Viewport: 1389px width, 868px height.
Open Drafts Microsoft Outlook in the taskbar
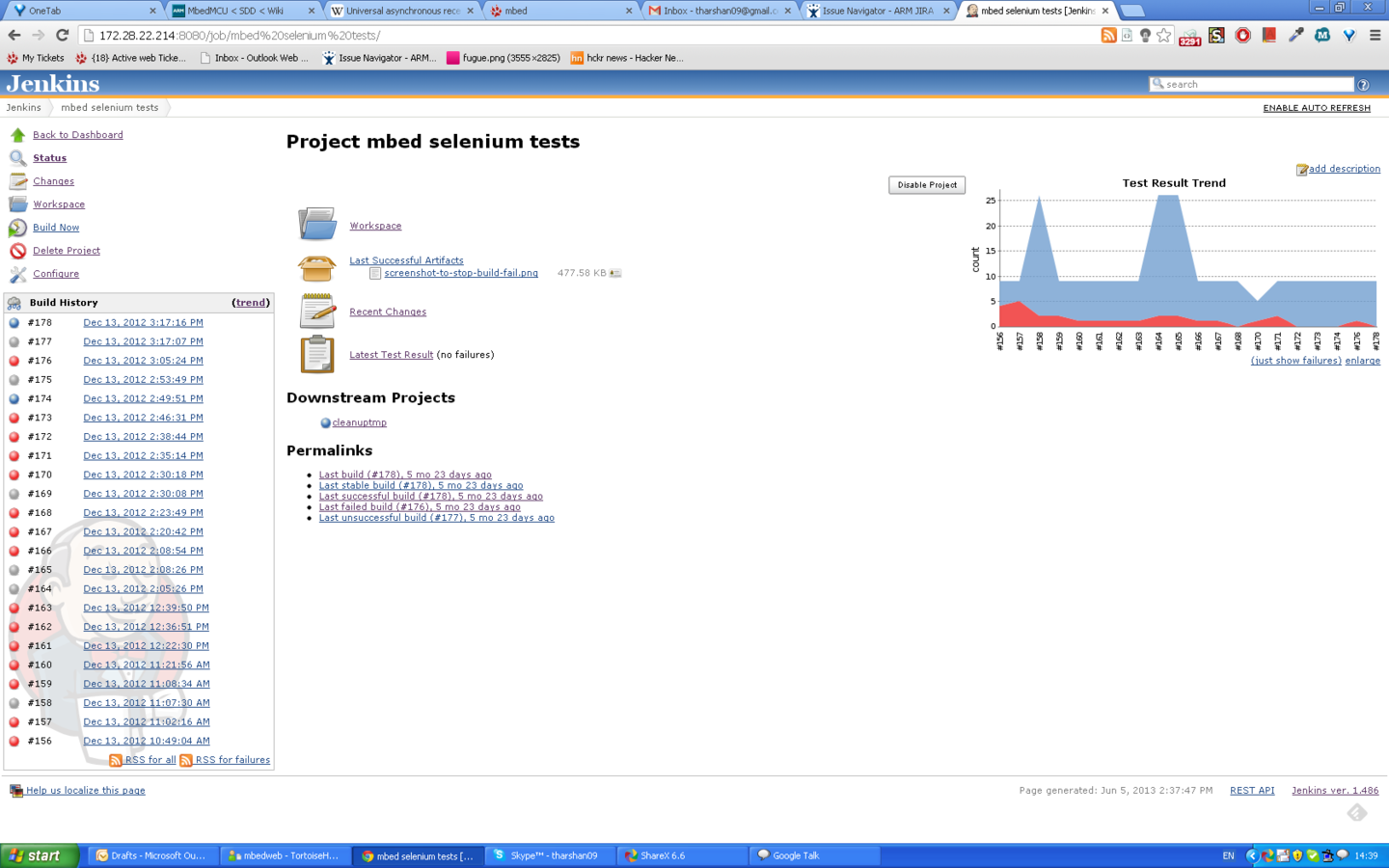(152, 855)
